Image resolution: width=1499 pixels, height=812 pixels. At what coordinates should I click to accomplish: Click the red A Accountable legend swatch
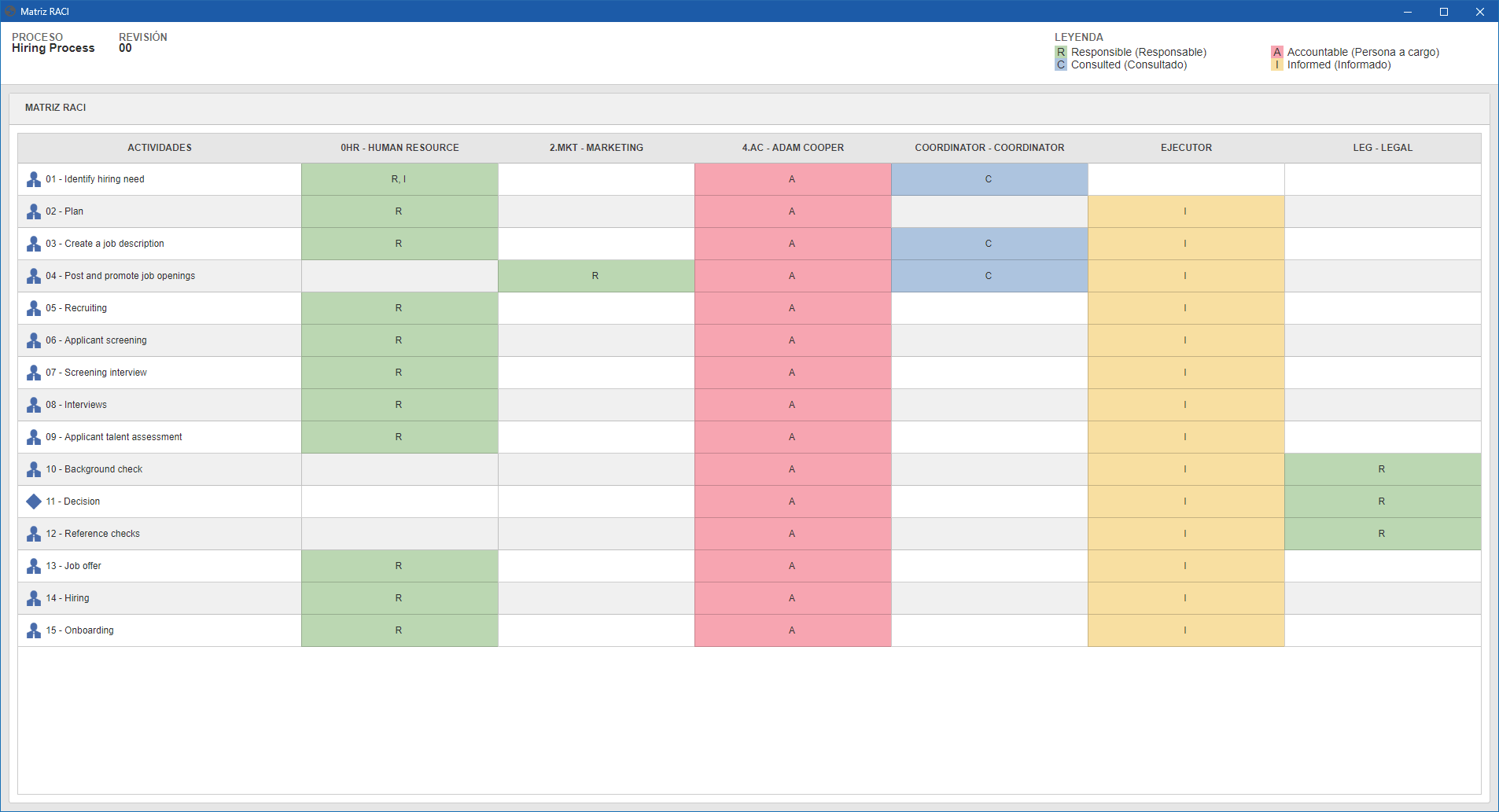1277,52
